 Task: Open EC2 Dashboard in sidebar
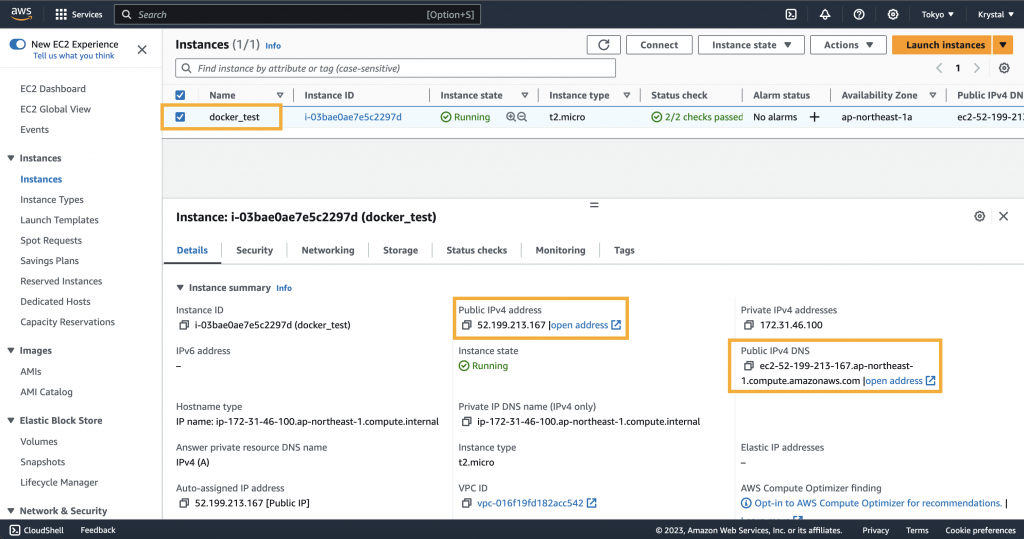tap(53, 89)
